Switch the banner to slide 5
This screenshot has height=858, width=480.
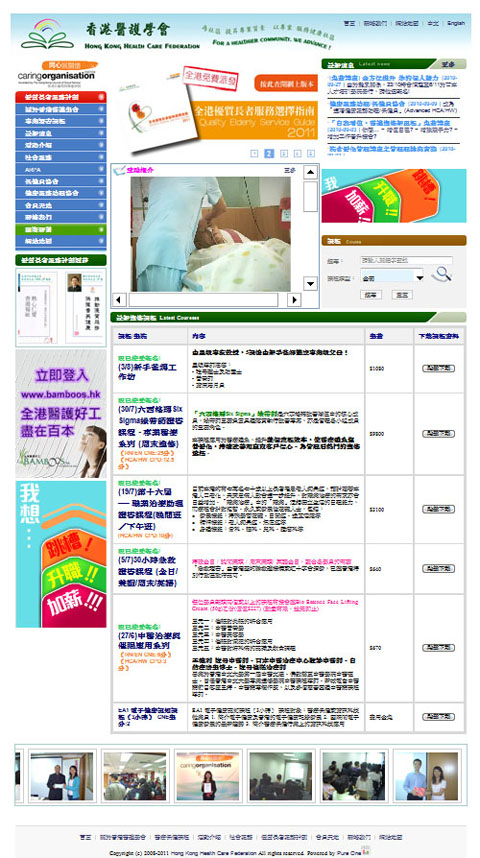click(311, 154)
